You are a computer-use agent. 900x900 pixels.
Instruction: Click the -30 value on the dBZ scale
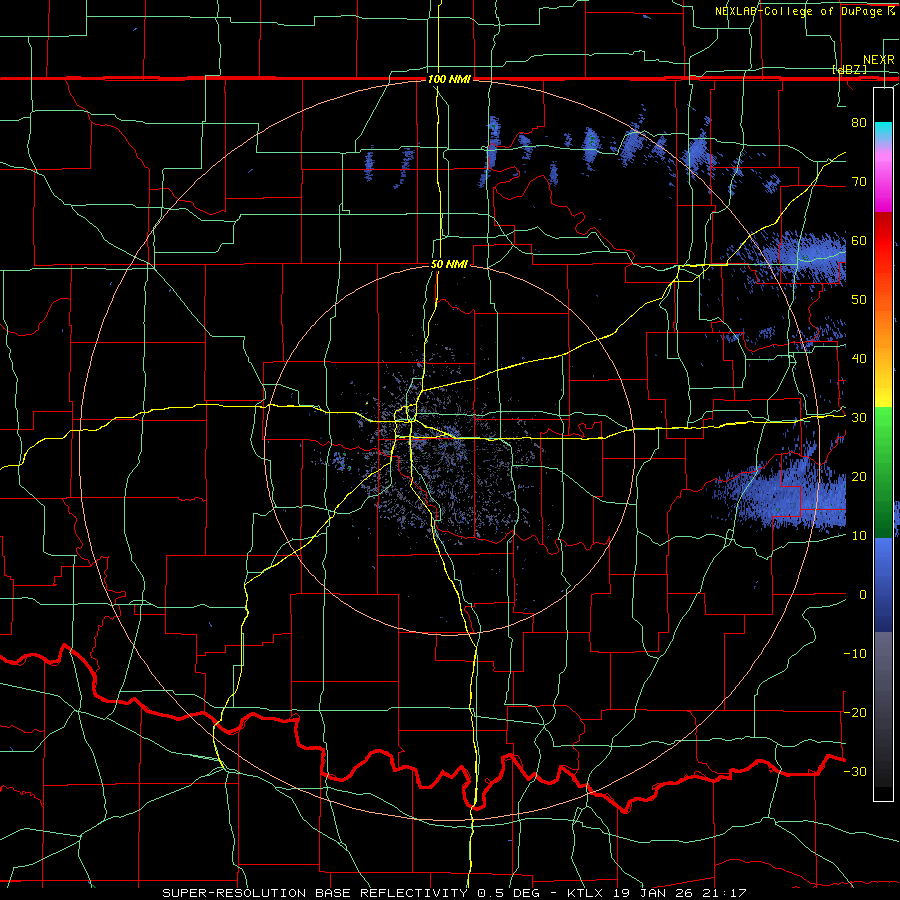tap(855, 771)
